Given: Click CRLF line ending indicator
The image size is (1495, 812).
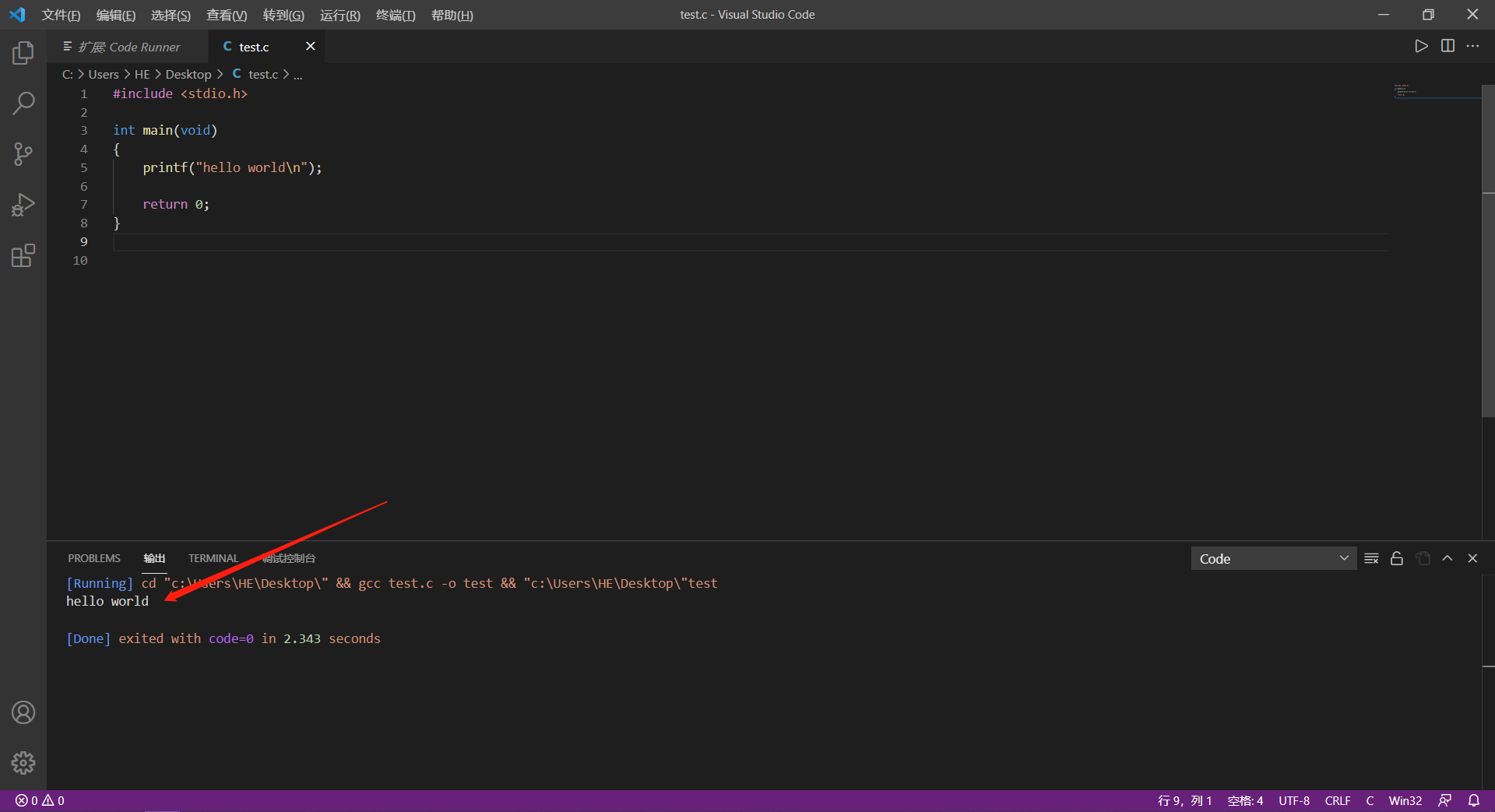Looking at the screenshot, I should point(1337,800).
